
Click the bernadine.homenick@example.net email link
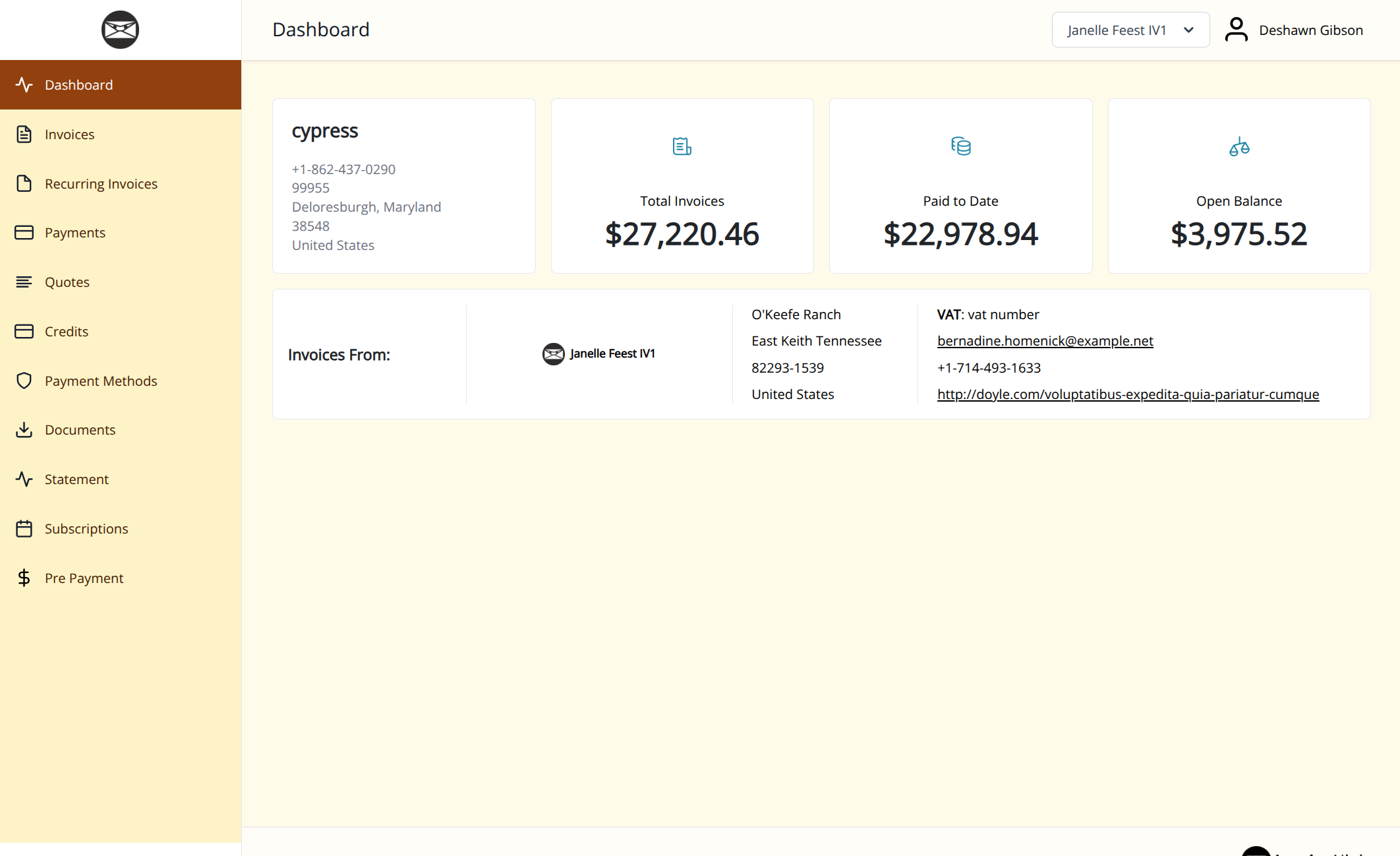point(1045,341)
